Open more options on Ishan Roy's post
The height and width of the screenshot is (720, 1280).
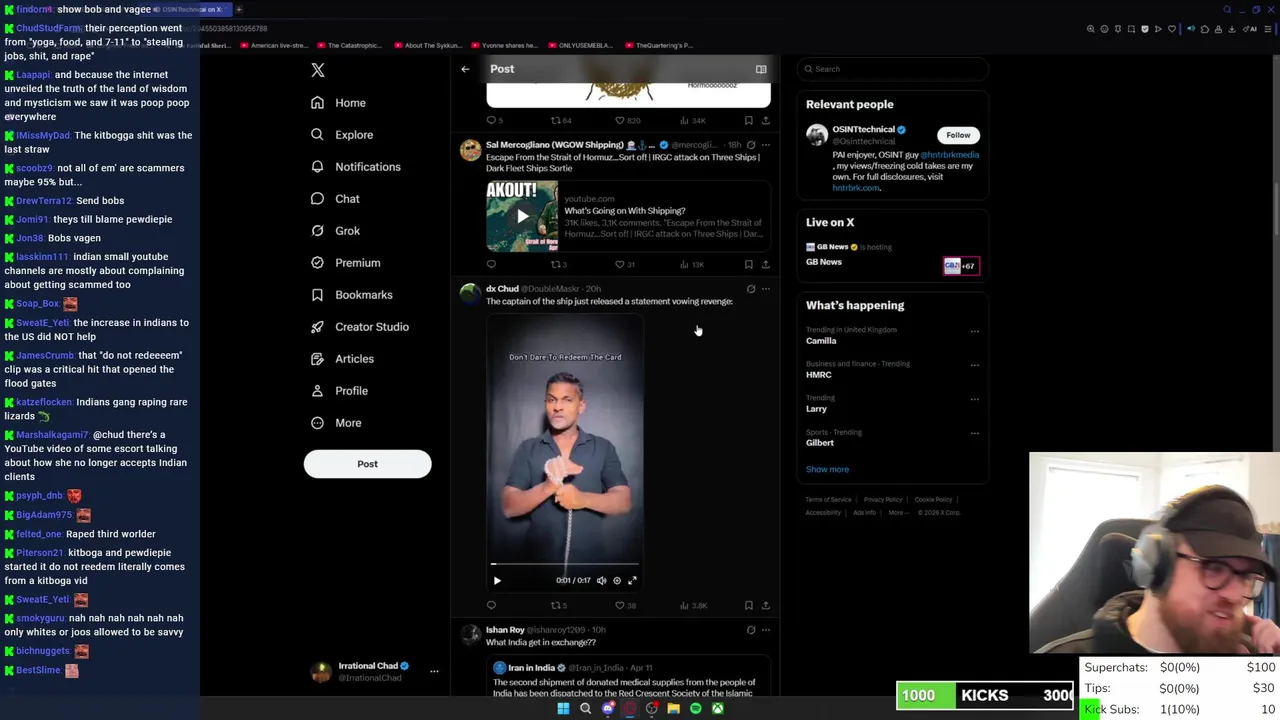[766, 630]
